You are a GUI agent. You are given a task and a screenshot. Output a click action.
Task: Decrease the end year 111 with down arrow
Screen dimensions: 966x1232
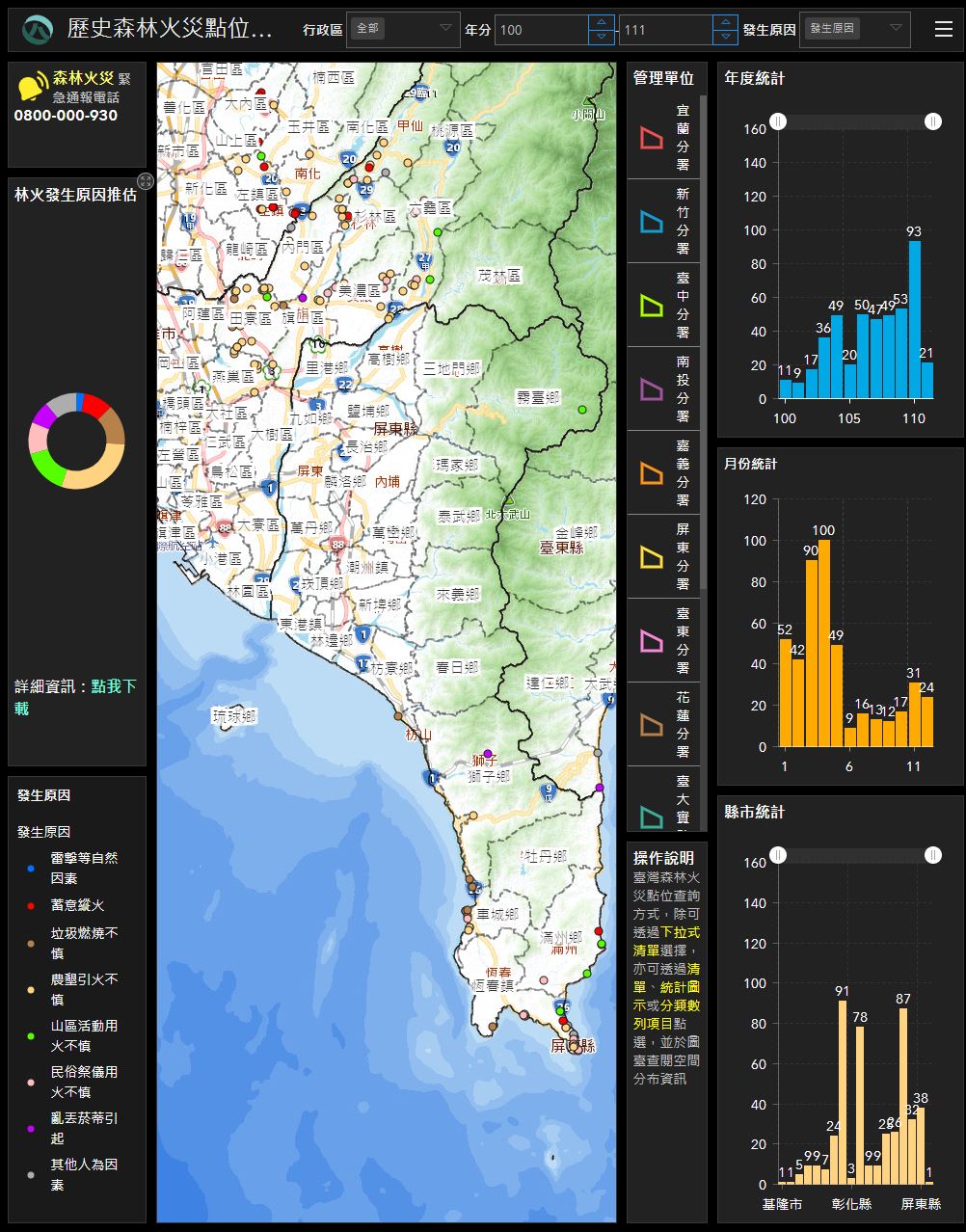coord(725,37)
